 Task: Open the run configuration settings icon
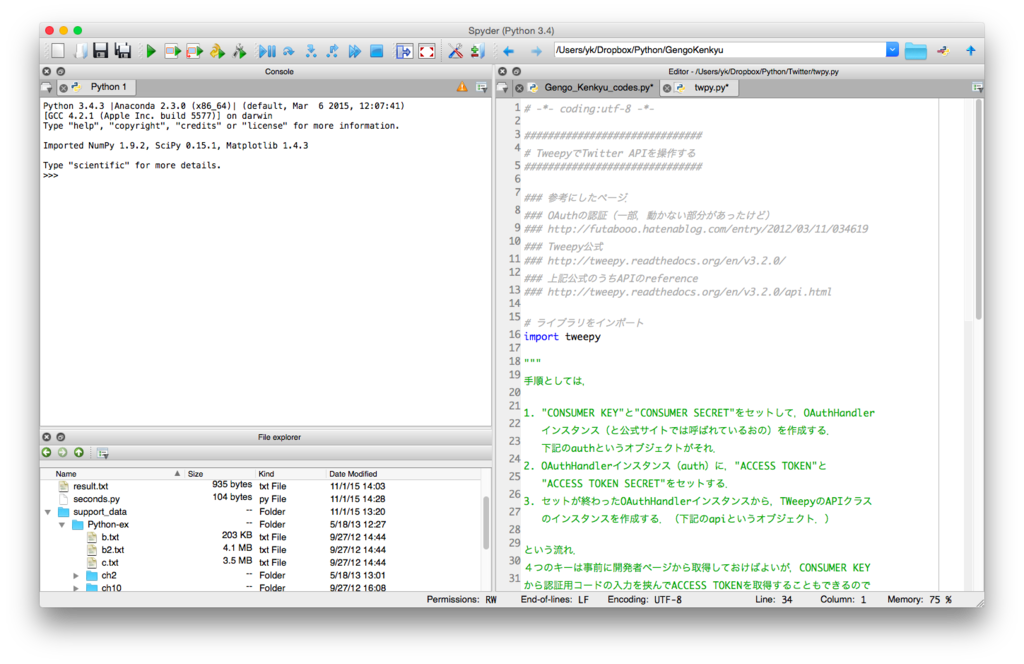point(240,50)
